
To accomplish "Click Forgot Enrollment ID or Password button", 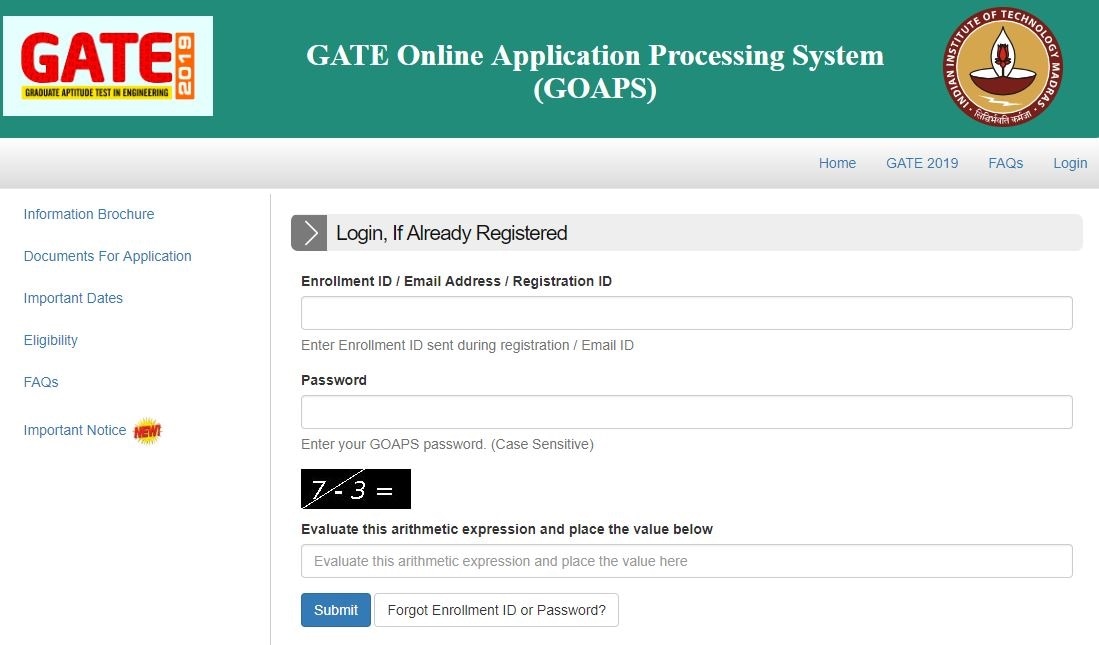I will click(x=496, y=610).
